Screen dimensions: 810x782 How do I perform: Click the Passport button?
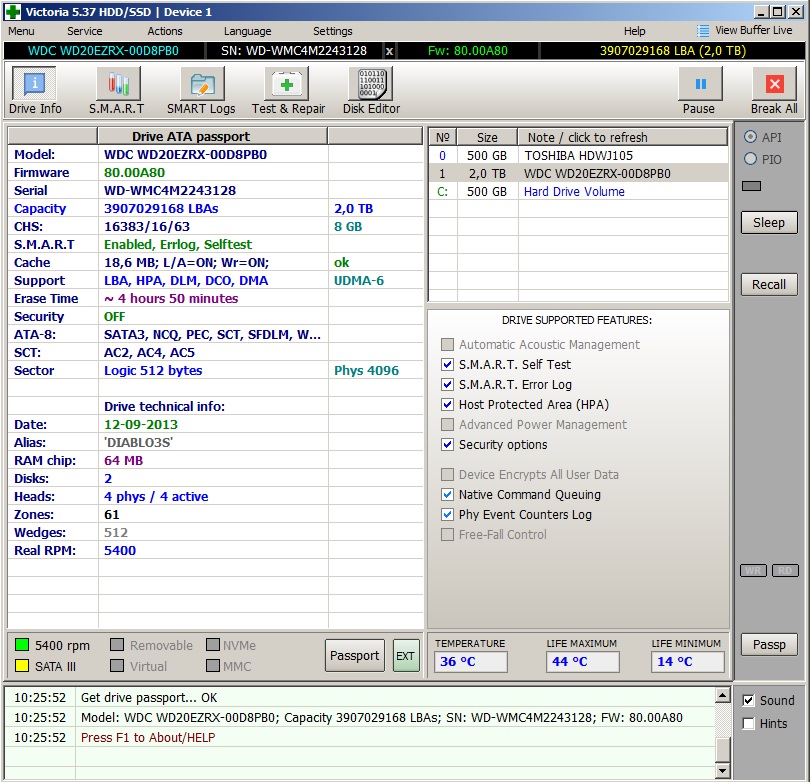[x=354, y=656]
